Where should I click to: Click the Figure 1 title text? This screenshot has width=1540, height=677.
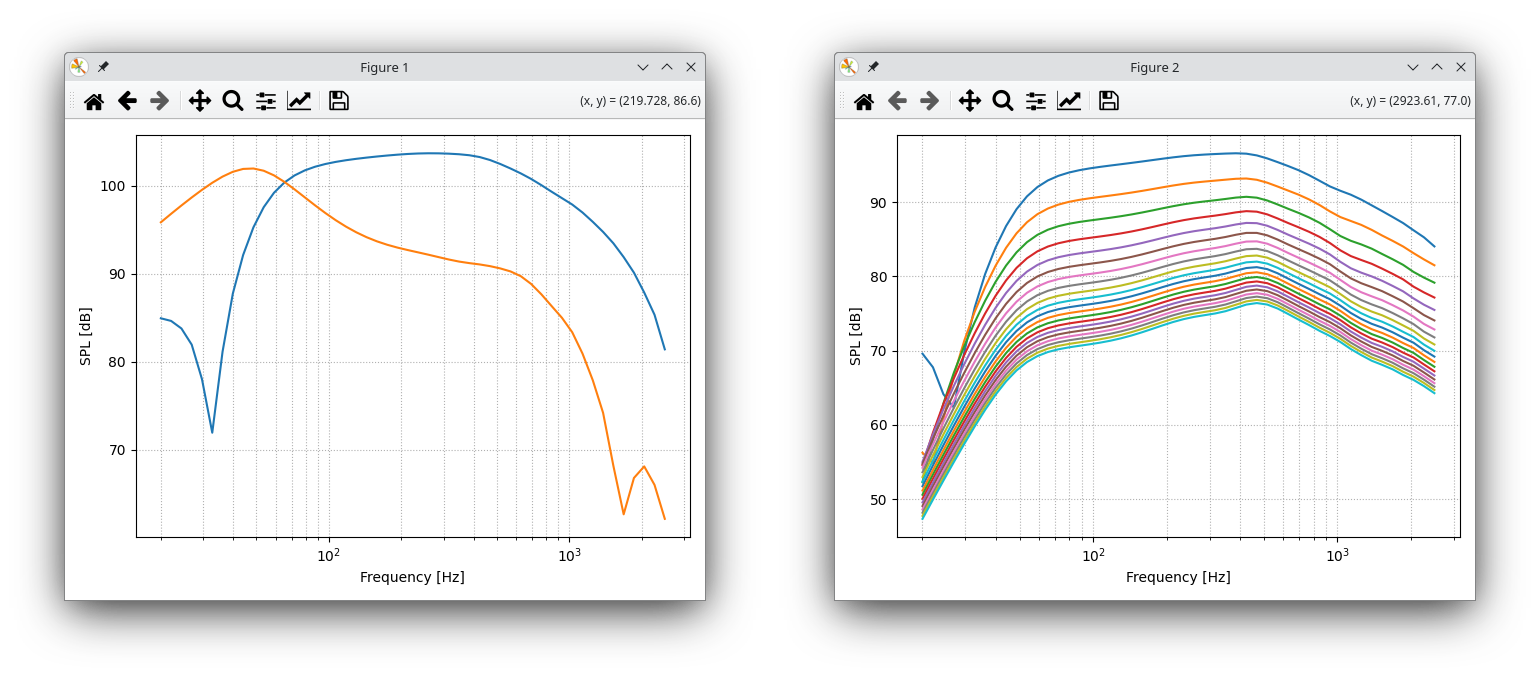pyautogui.click(x=385, y=68)
